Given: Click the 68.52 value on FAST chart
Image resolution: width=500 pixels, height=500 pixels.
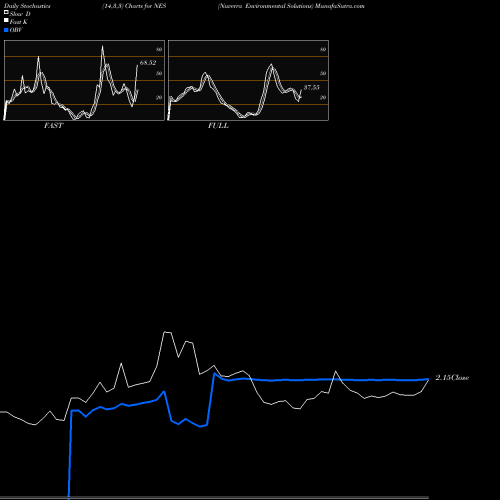Looking at the screenshot, I should tap(148, 63).
